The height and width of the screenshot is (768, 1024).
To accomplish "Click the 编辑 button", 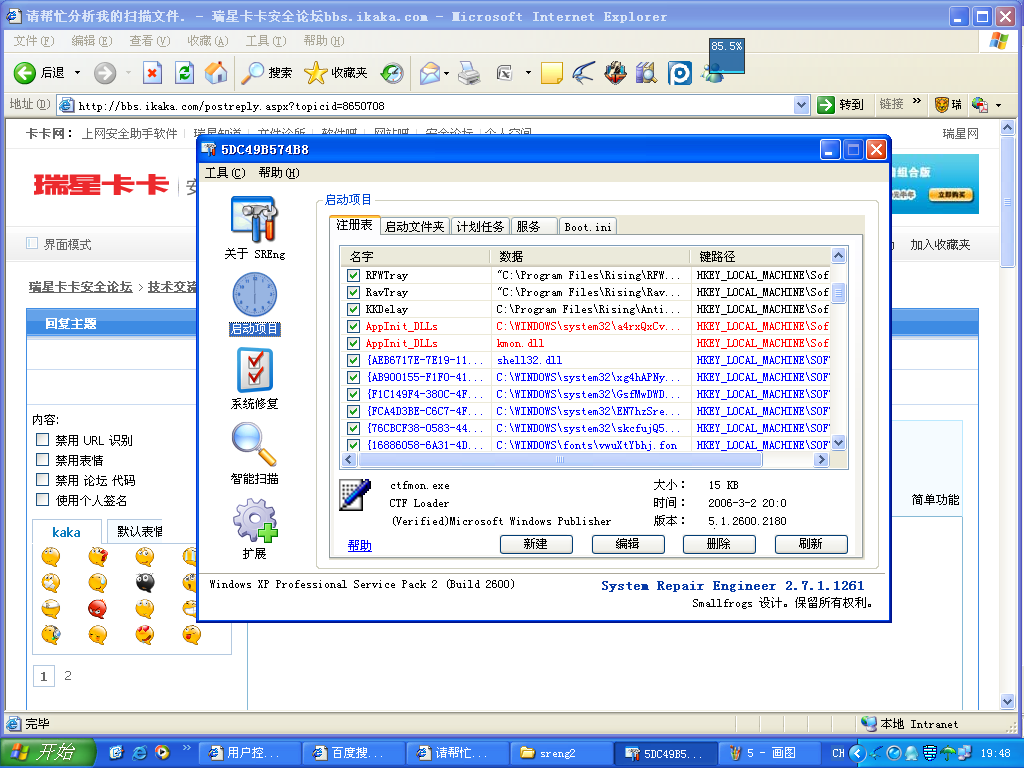I will [x=628, y=544].
